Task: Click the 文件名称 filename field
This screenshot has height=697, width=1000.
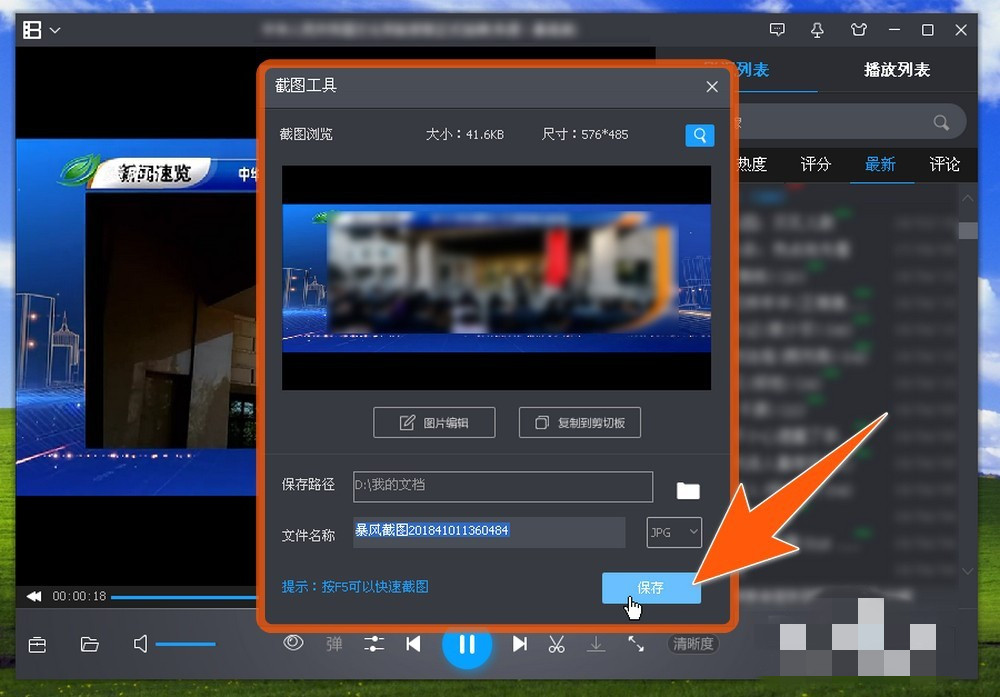Action: [489, 532]
